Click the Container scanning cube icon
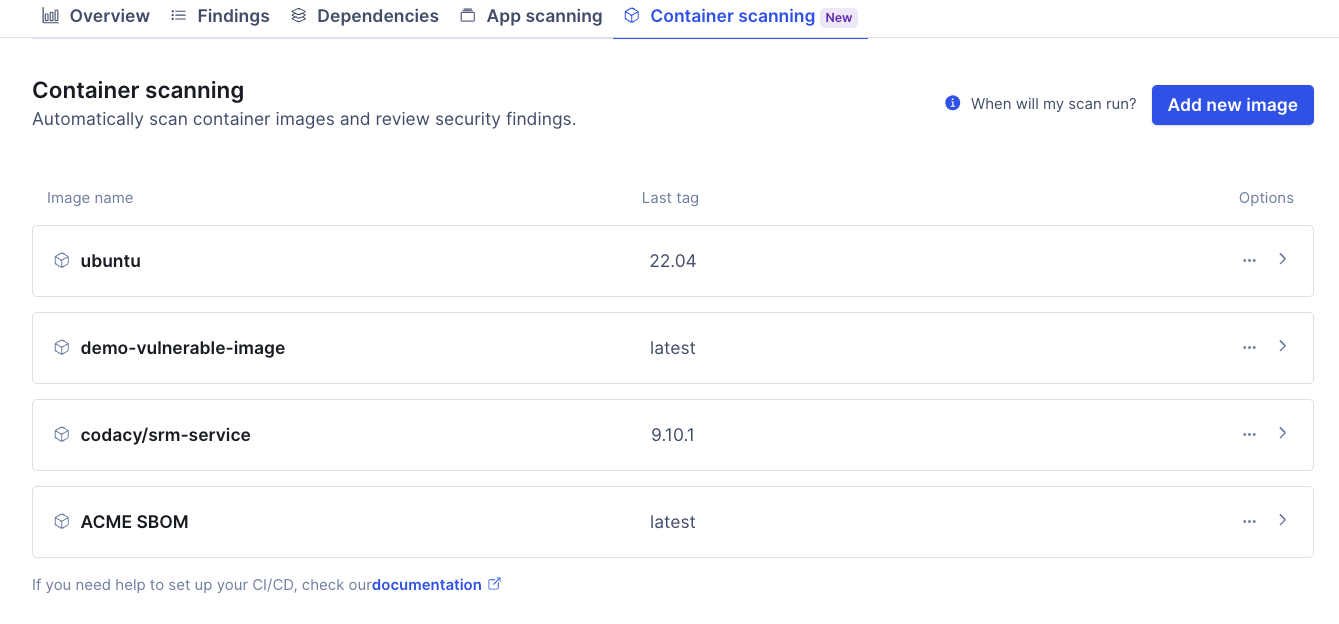Image resolution: width=1339 pixels, height=624 pixels. 631,15
